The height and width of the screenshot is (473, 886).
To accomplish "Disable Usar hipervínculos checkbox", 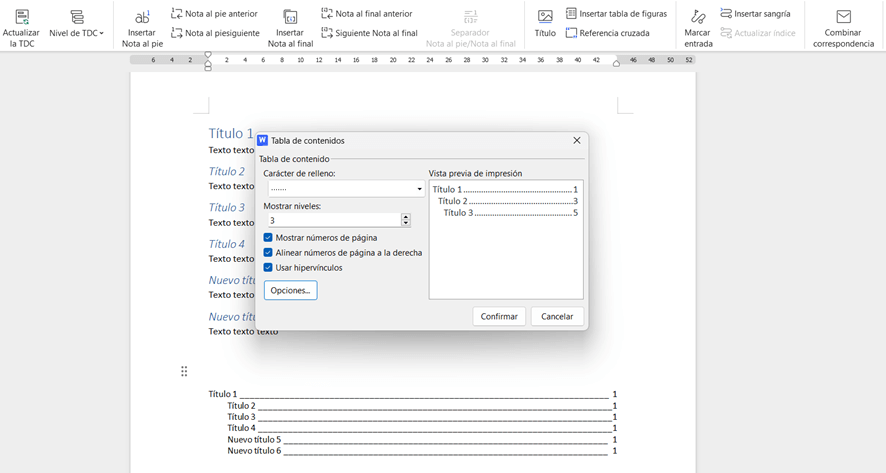I will coord(268,268).
